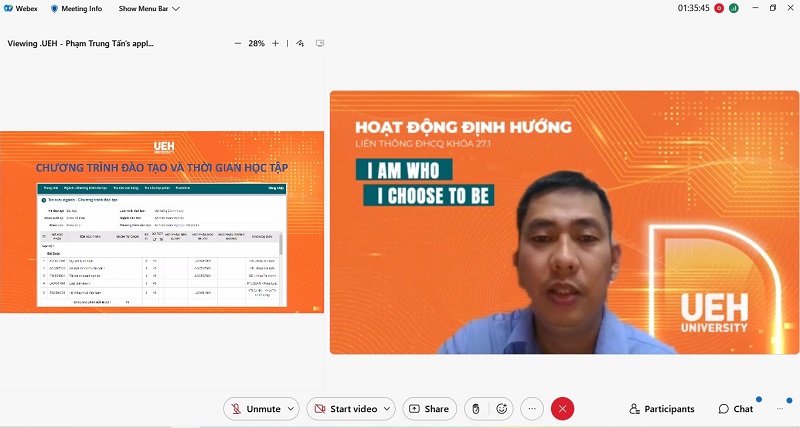Open the Chat panel
The height and width of the screenshot is (428, 800).
coord(736,409)
